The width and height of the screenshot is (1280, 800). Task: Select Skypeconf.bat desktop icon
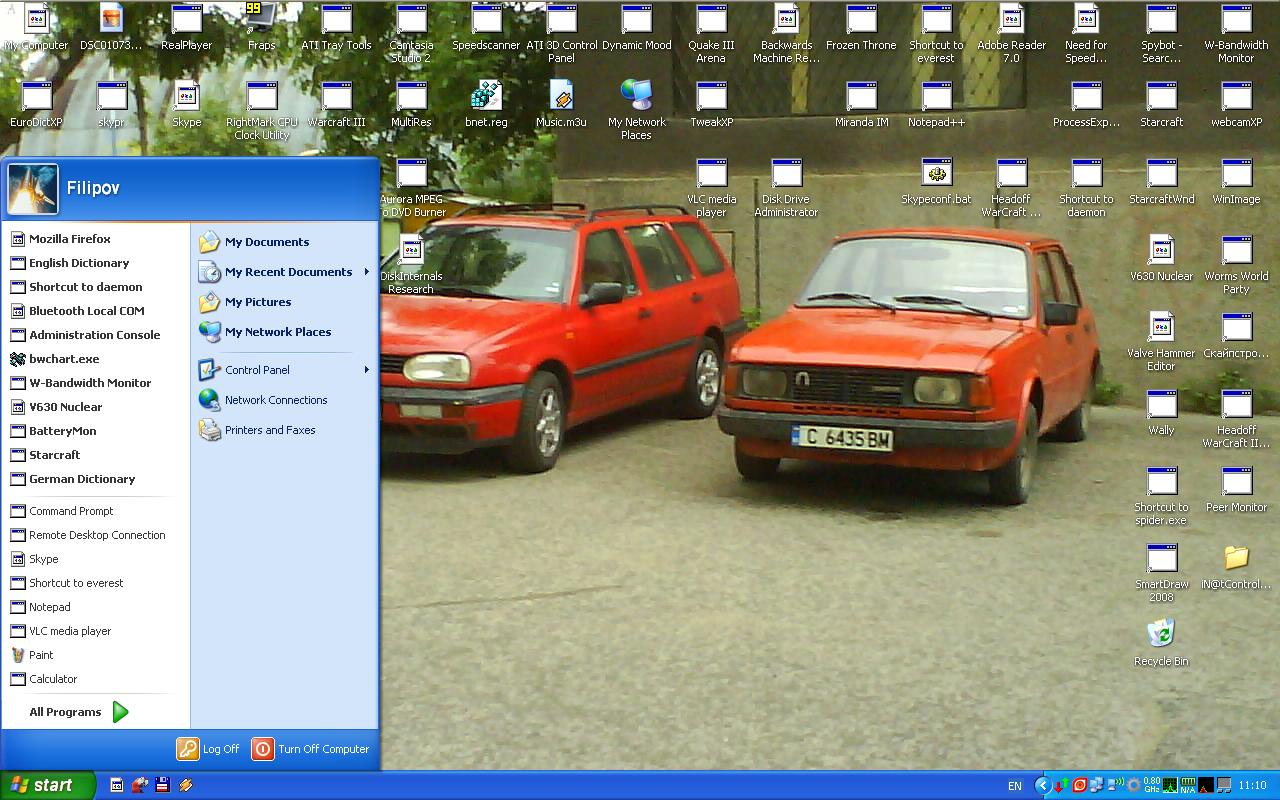937,182
